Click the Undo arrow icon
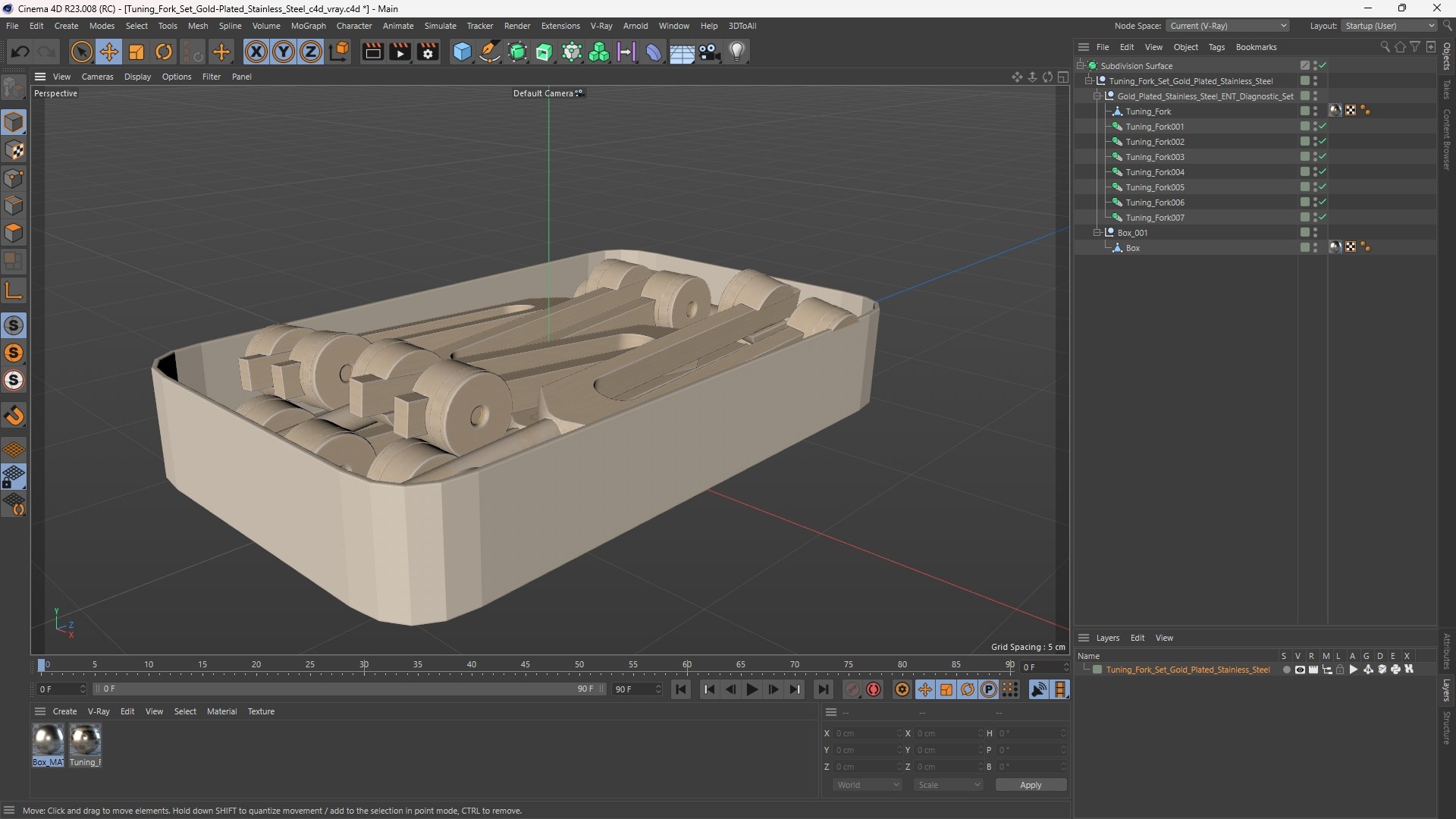The image size is (1456, 819). click(20, 52)
